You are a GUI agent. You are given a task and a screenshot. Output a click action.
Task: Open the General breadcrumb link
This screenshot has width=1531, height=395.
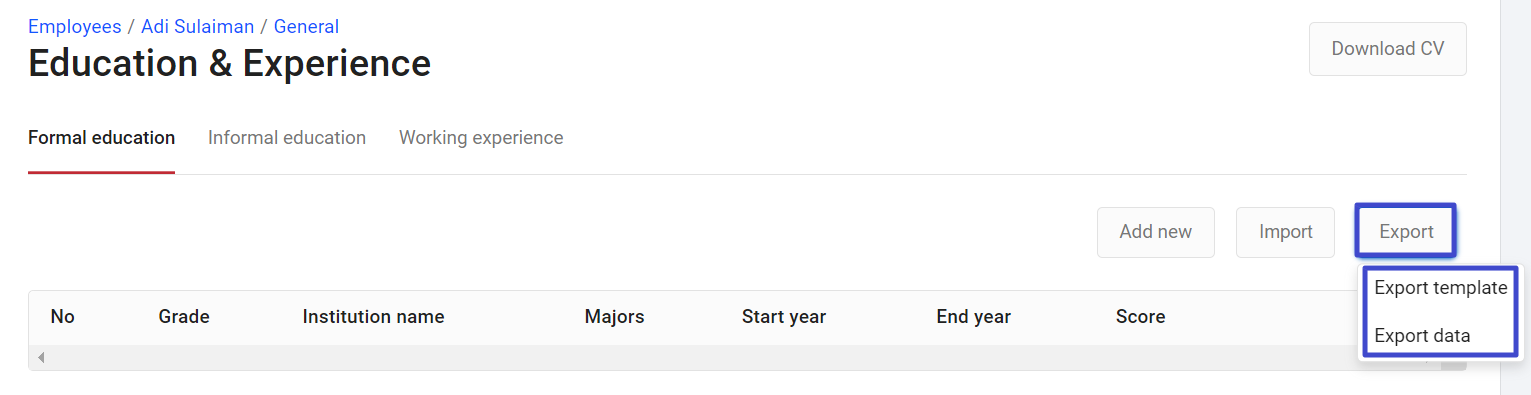(306, 27)
